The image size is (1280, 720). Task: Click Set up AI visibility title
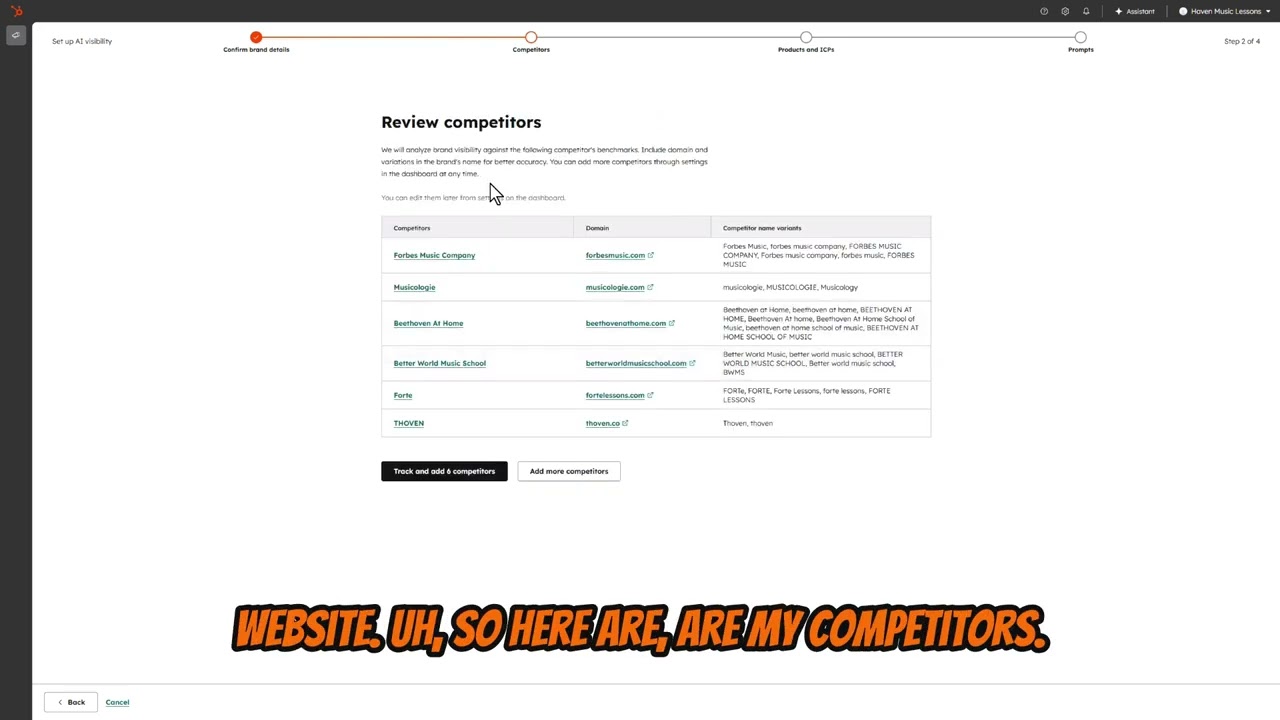(82, 41)
